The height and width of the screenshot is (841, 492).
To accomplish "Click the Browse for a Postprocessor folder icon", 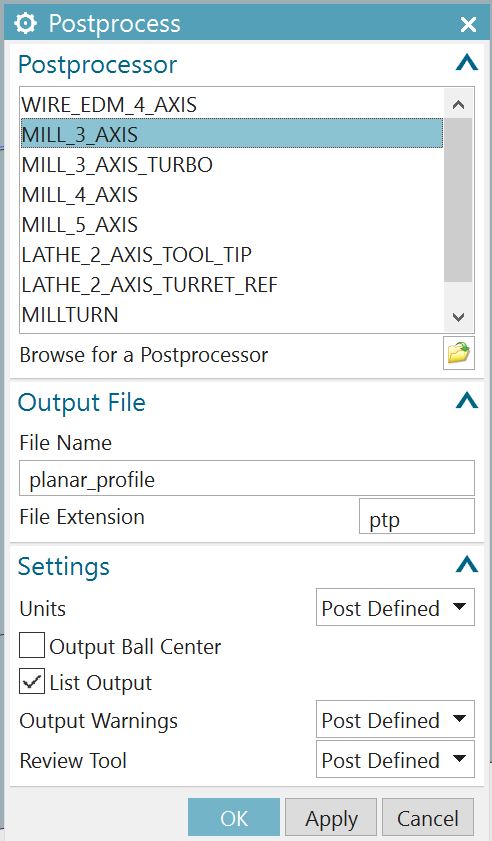I will 459,353.
